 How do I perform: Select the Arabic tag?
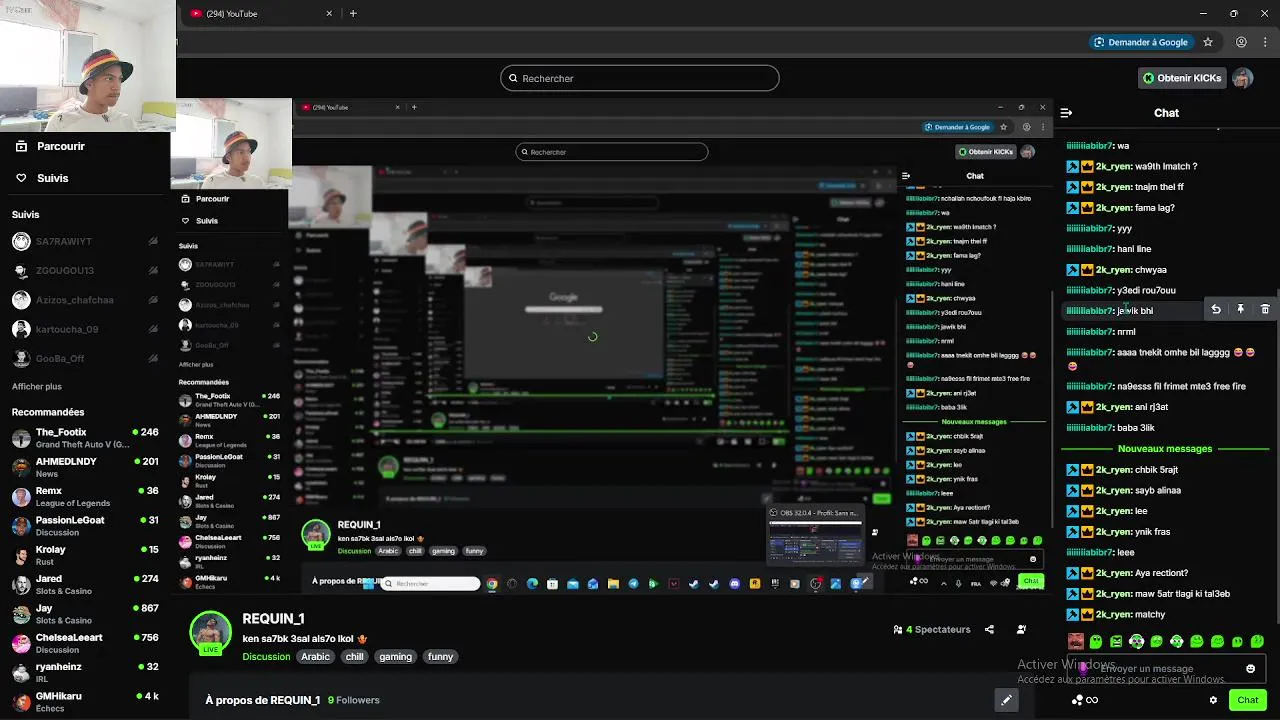(315, 657)
